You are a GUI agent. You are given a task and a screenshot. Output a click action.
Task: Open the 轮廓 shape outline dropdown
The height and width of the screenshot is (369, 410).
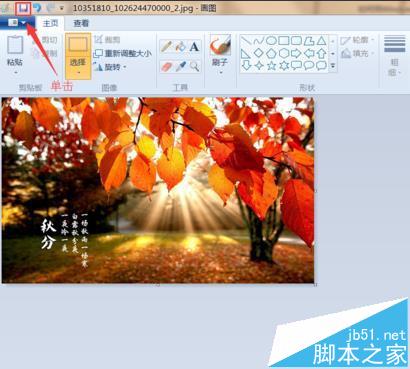358,40
